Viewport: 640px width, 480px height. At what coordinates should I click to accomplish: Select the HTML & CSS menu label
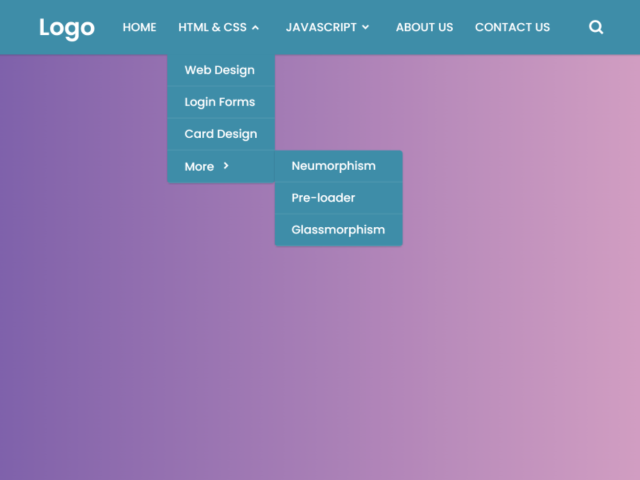(x=212, y=27)
